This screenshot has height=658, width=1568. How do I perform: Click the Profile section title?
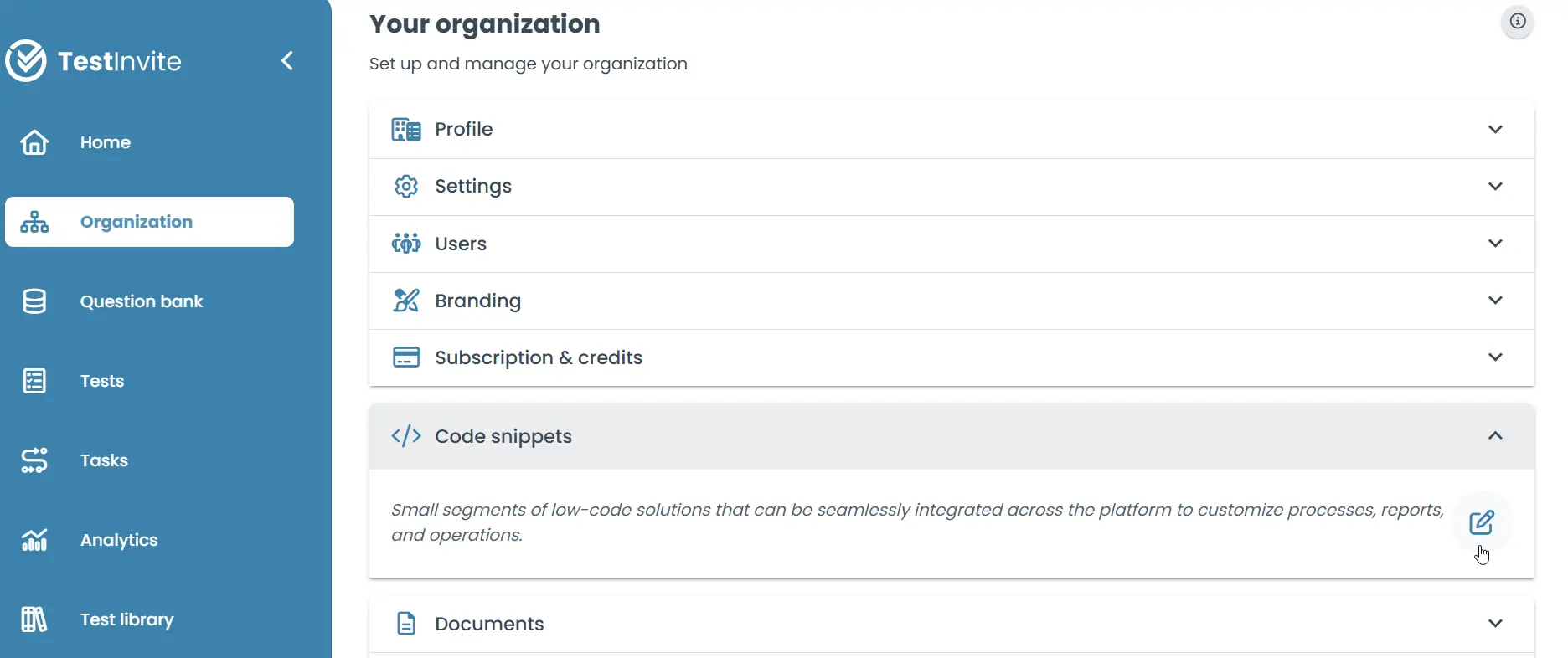tap(464, 129)
